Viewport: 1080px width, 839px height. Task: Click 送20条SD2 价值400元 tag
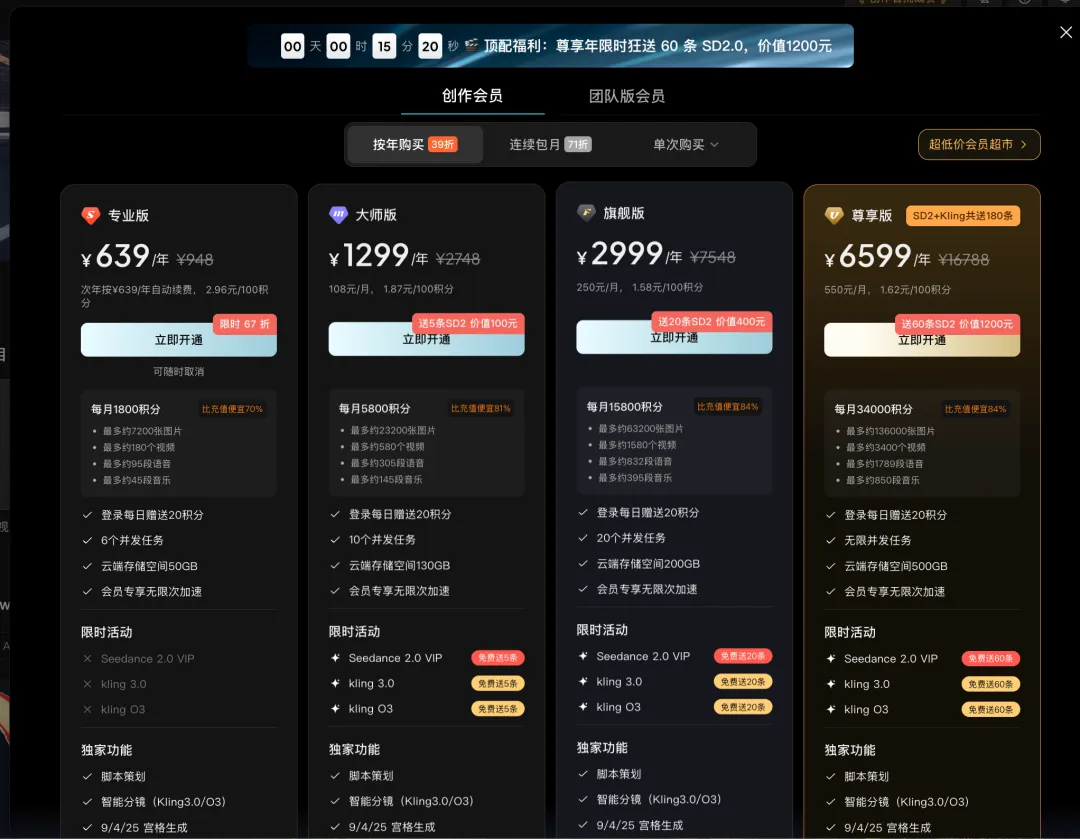click(712, 322)
